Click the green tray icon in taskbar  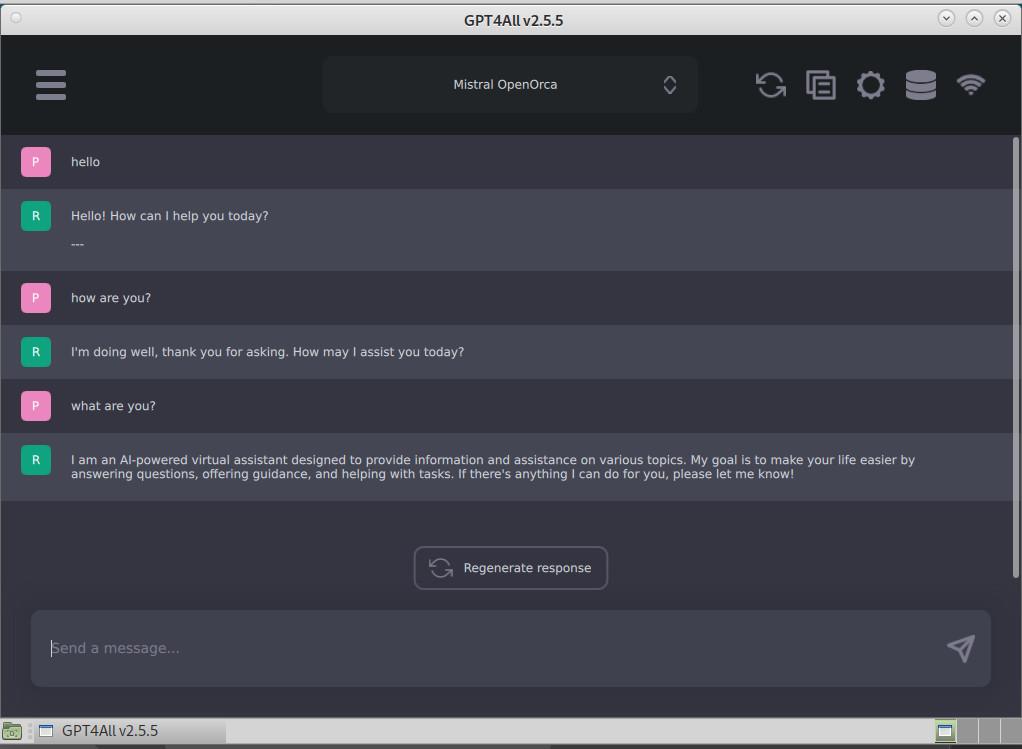(945, 732)
